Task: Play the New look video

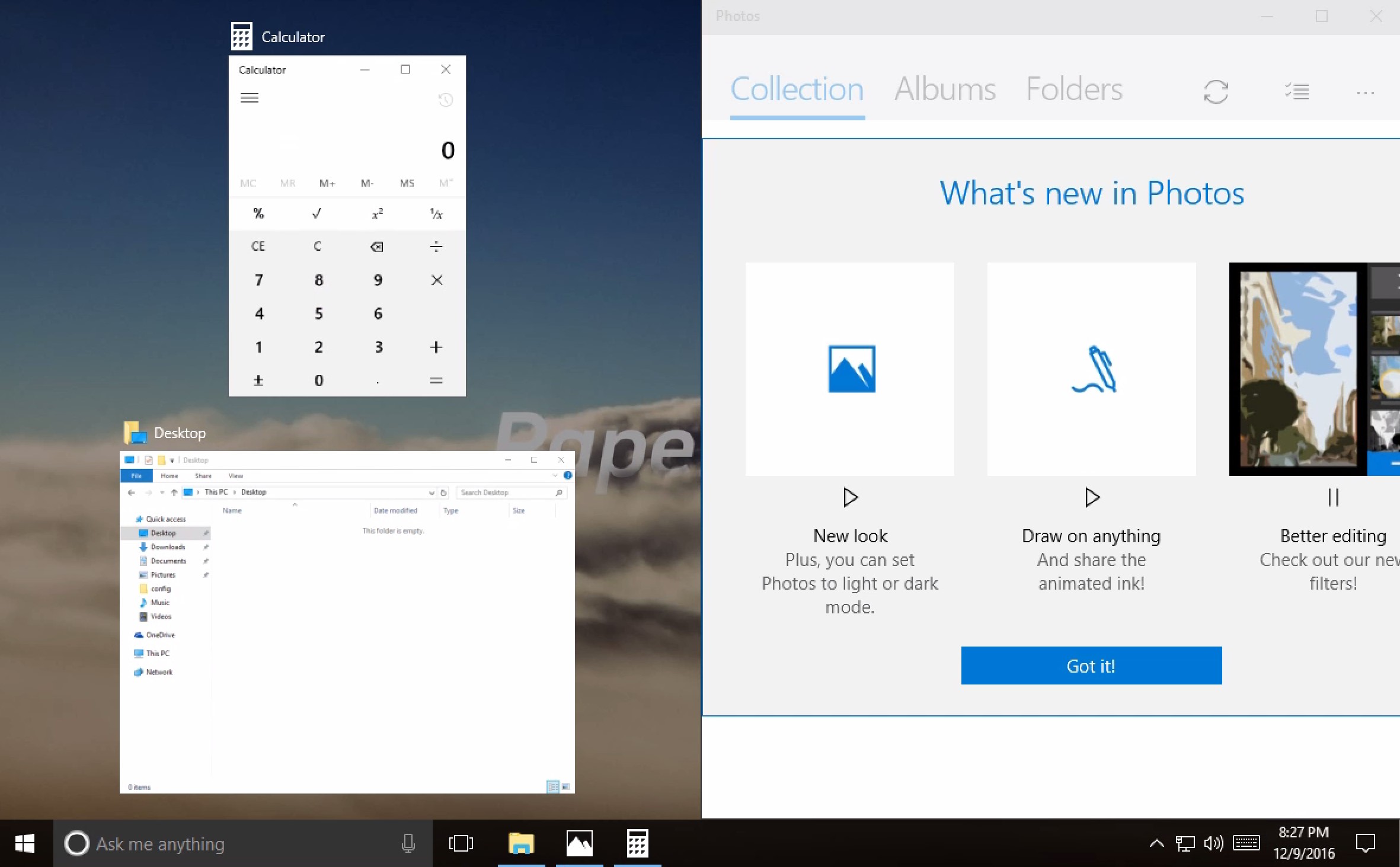Action: [x=850, y=497]
